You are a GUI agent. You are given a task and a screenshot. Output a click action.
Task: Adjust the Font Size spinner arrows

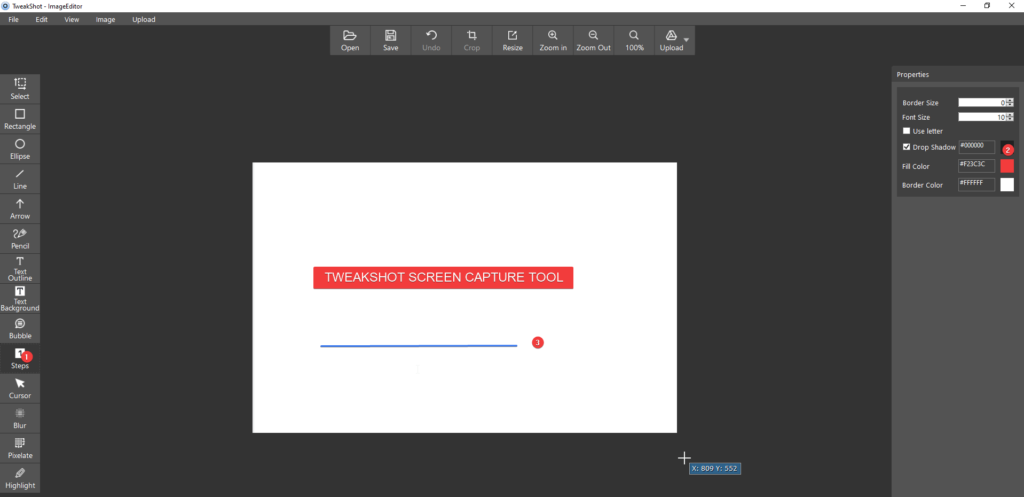click(x=1010, y=117)
